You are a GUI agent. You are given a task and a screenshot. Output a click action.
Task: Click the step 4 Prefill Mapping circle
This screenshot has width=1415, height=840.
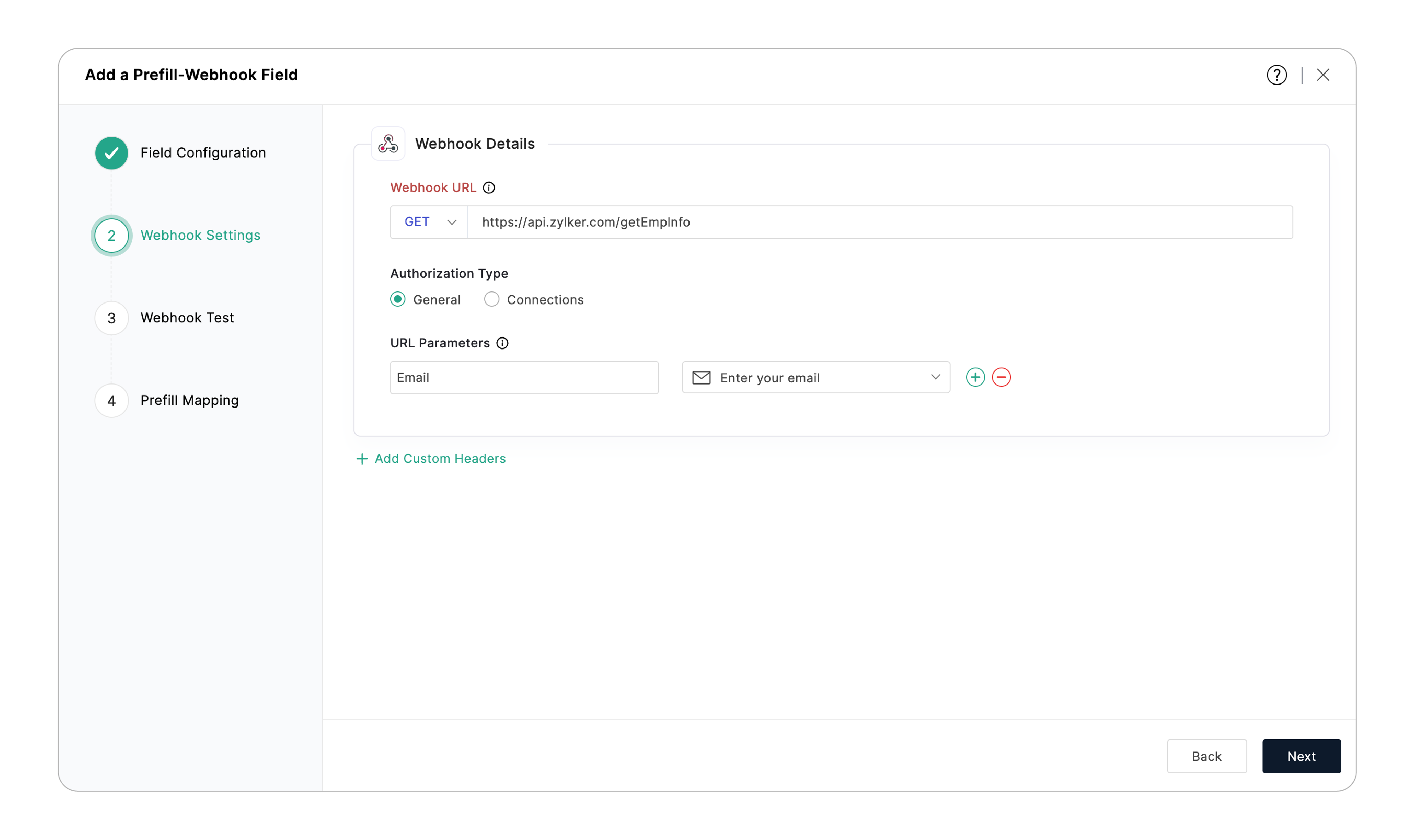pyautogui.click(x=111, y=400)
